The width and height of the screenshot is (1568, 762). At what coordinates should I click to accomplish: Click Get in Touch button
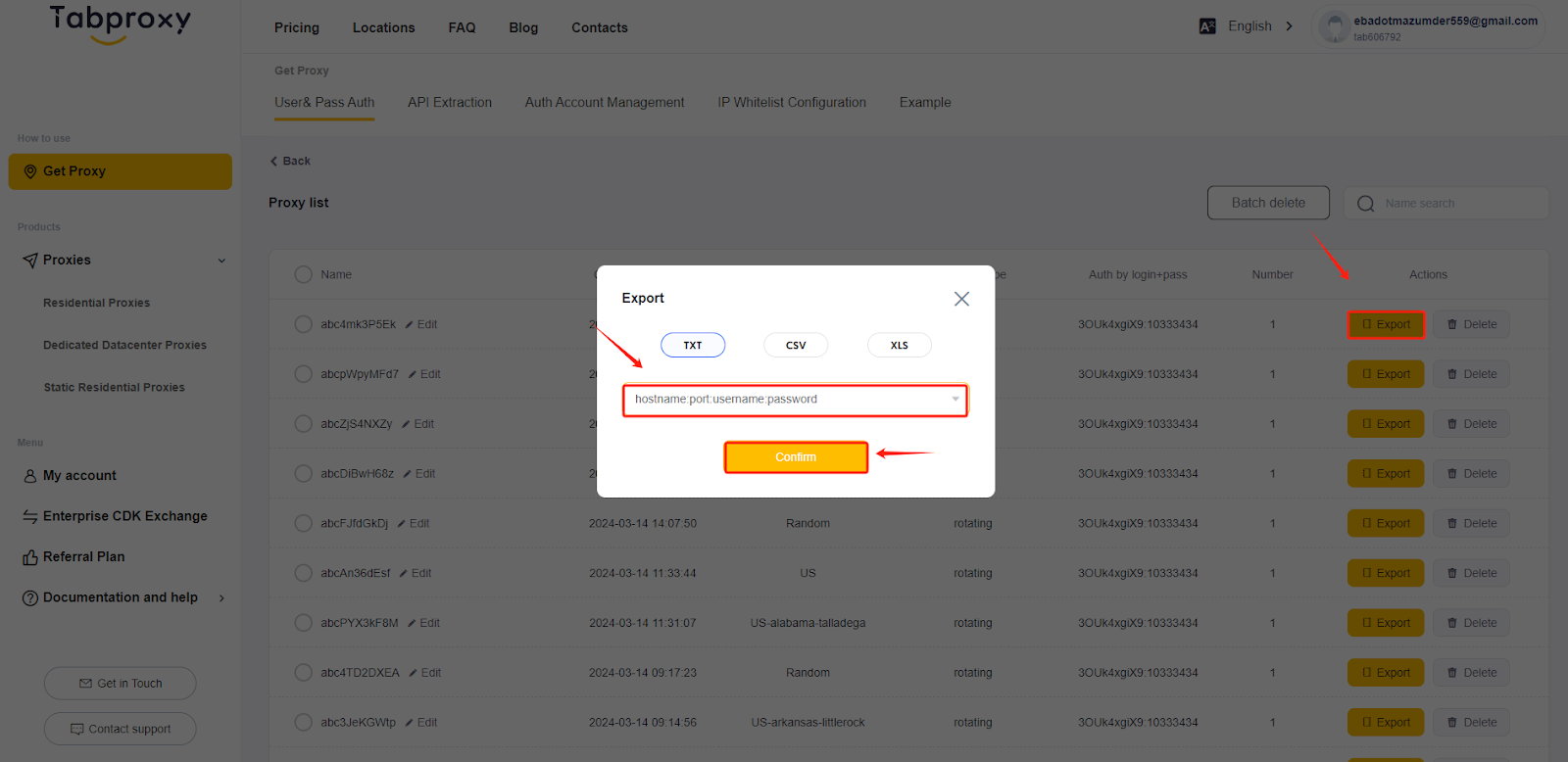[x=120, y=684]
